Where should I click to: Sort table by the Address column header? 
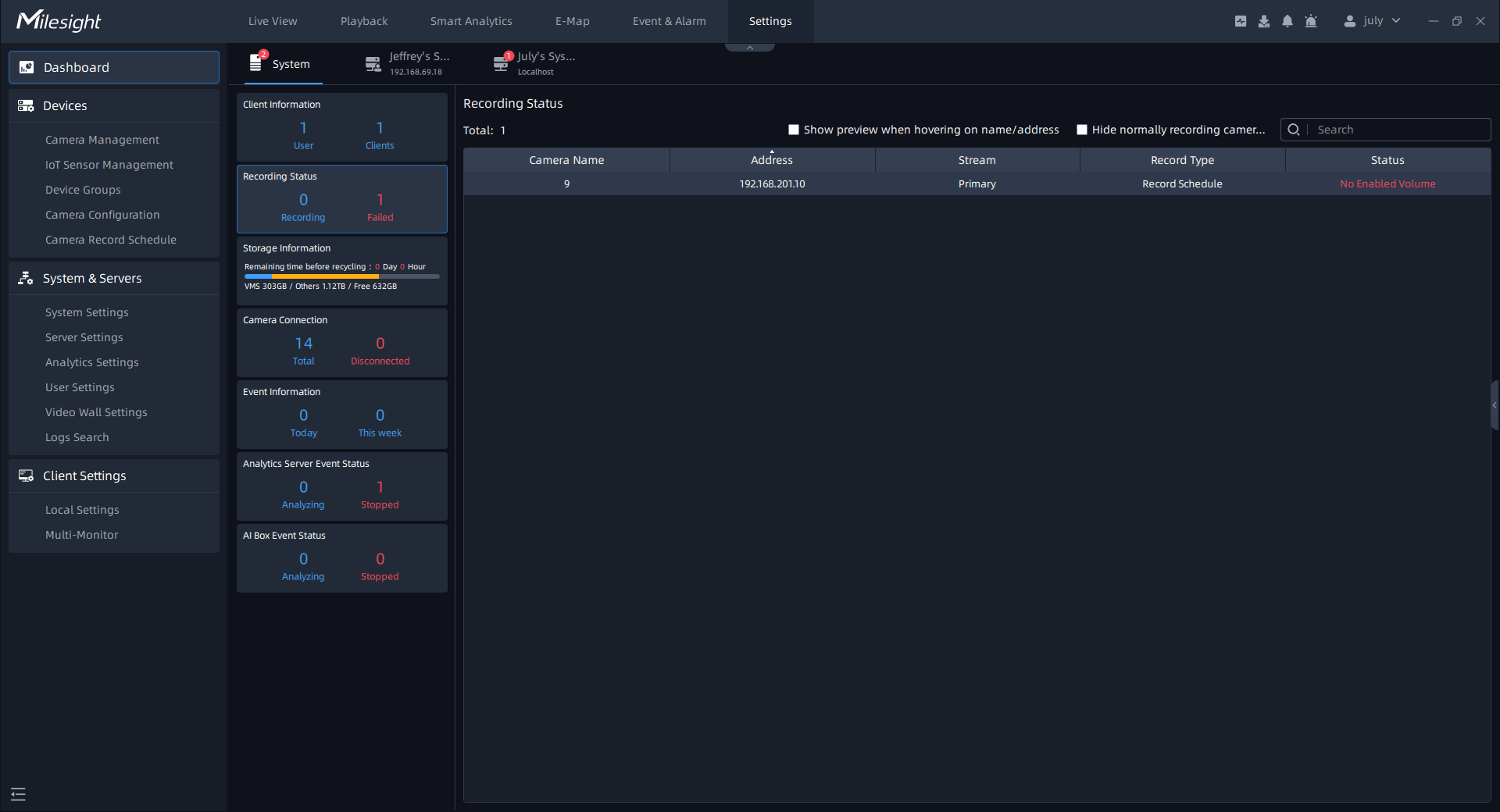[771, 160]
